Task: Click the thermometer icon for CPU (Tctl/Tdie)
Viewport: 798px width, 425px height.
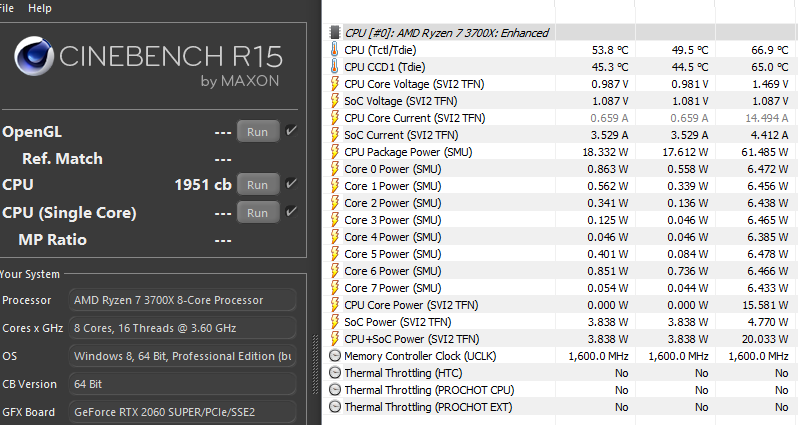Action: pyautogui.click(x=334, y=50)
